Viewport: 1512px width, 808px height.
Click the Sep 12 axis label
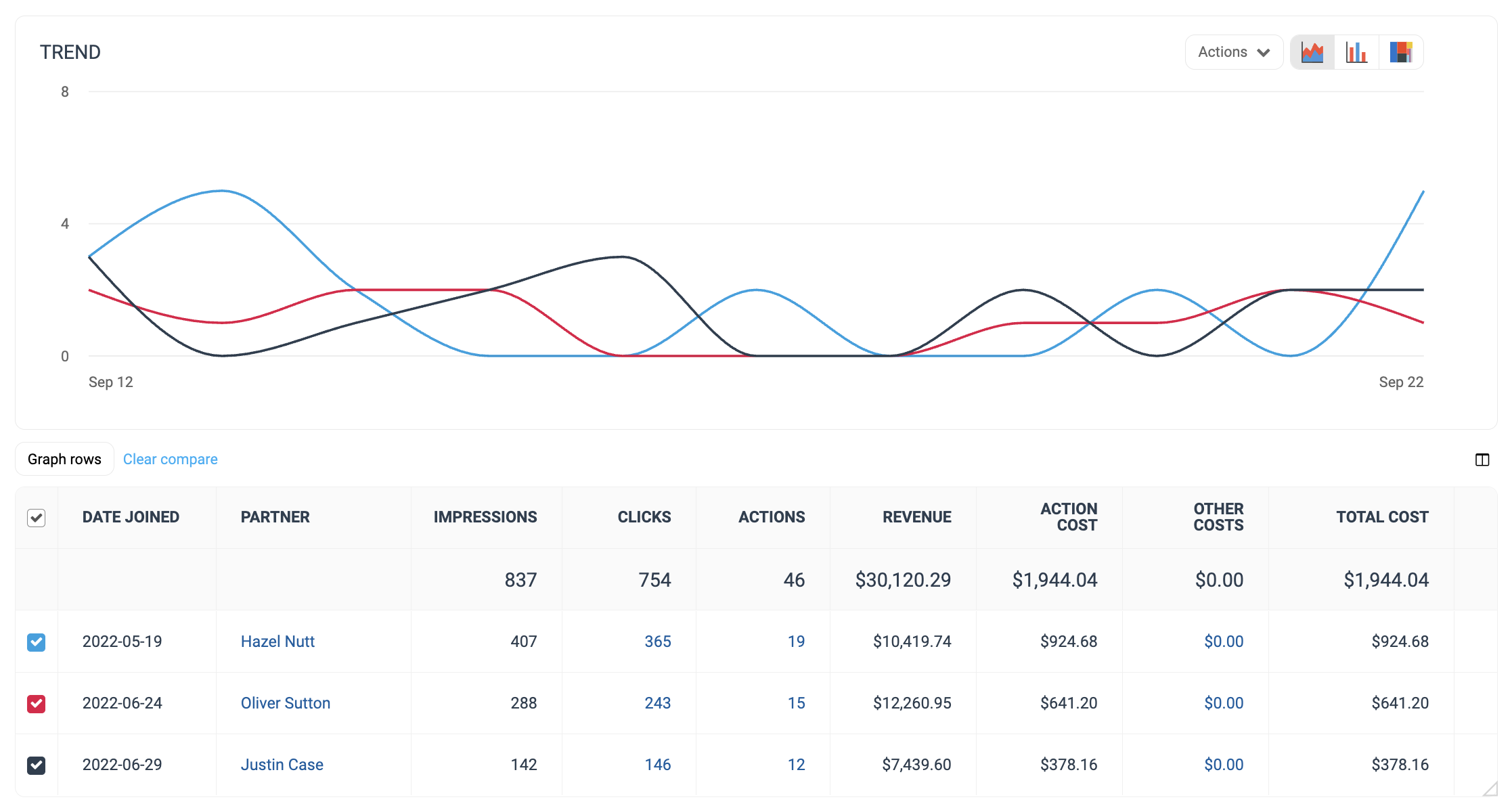[x=111, y=382]
